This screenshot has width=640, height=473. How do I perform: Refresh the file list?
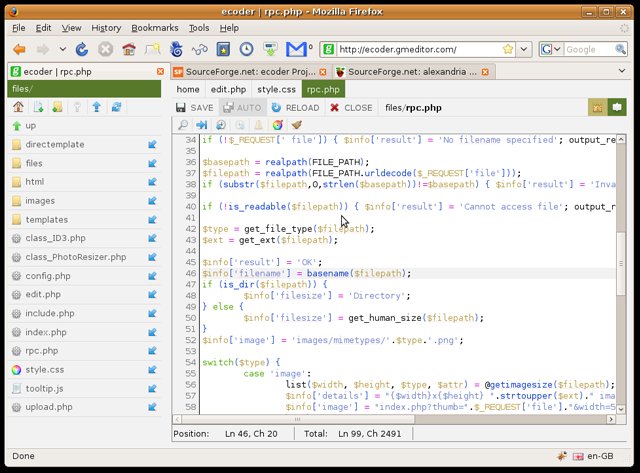pos(116,107)
